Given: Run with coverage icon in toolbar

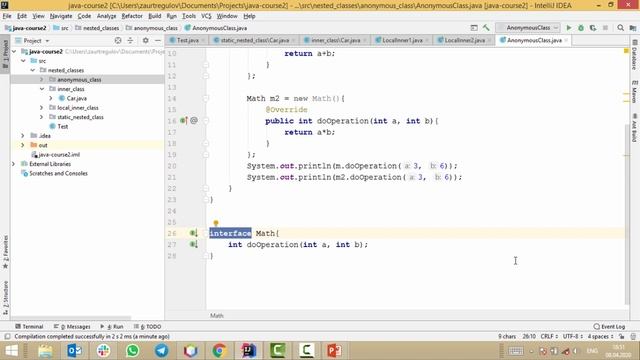Looking at the screenshot, I should [593, 28].
